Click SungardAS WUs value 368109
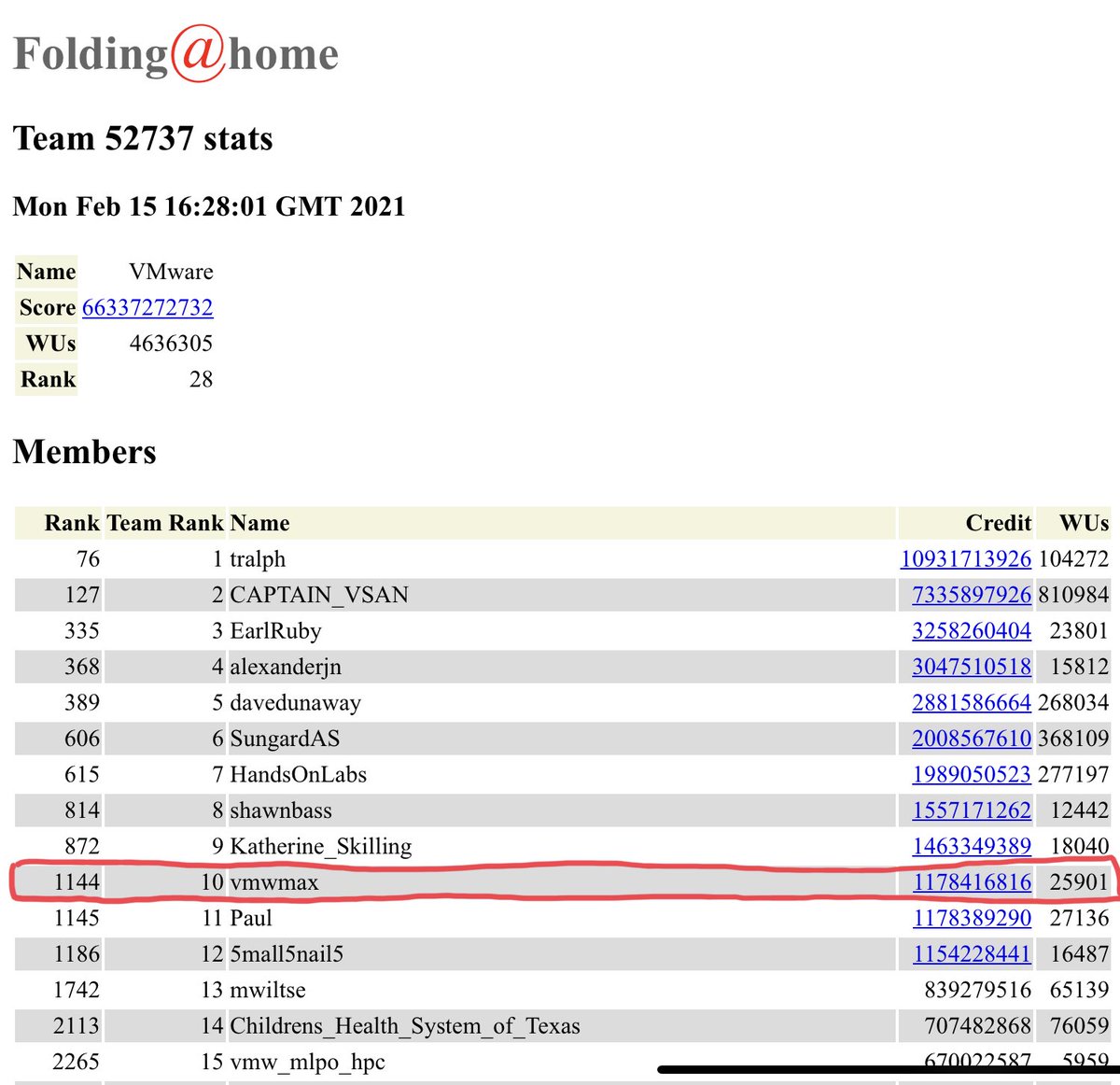This screenshot has width=1120, height=1085. pyautogui.click(x=1073, y=739)
